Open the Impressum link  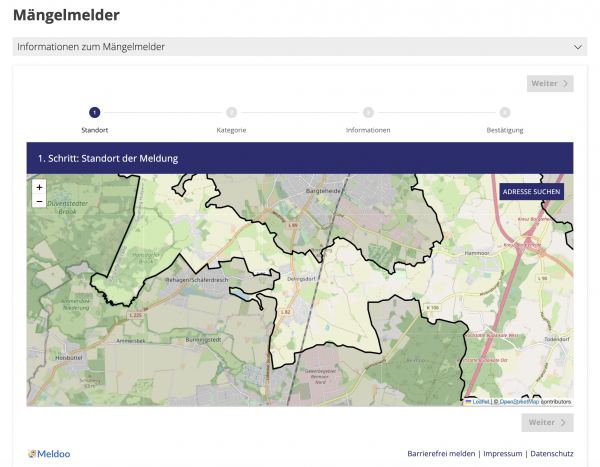click(502, 454)
